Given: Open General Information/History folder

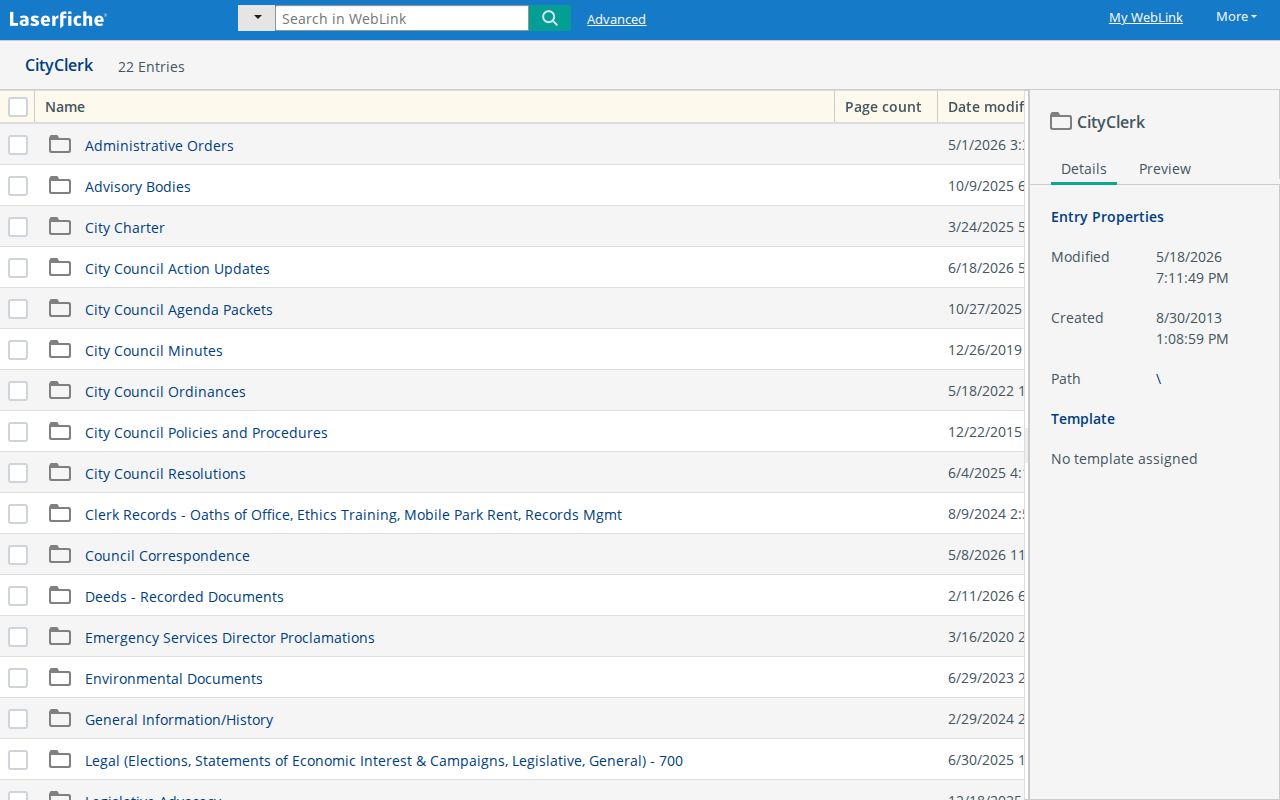Looking at the screenshot, I should tap(179, 720).
